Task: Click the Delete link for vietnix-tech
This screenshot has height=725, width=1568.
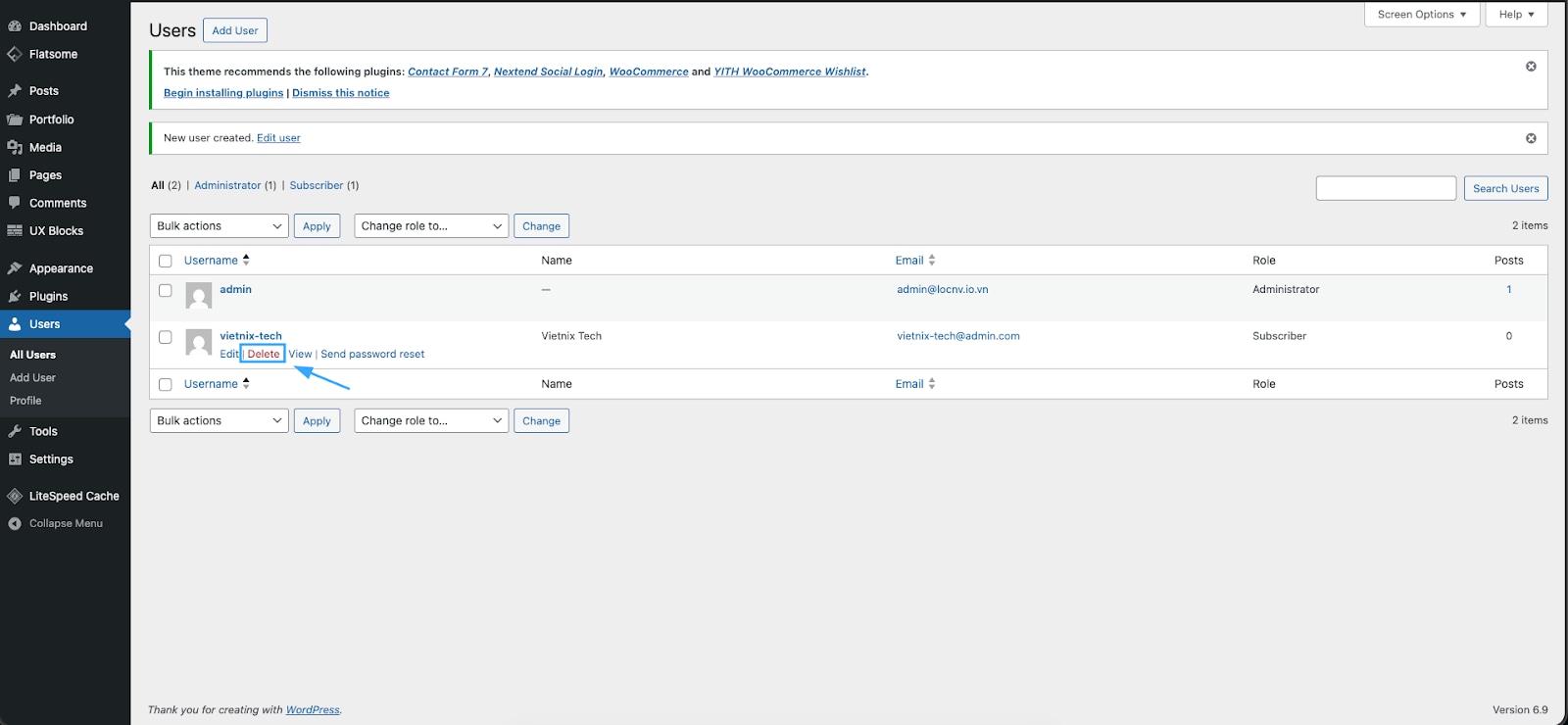Action: [x=264, y=354]
